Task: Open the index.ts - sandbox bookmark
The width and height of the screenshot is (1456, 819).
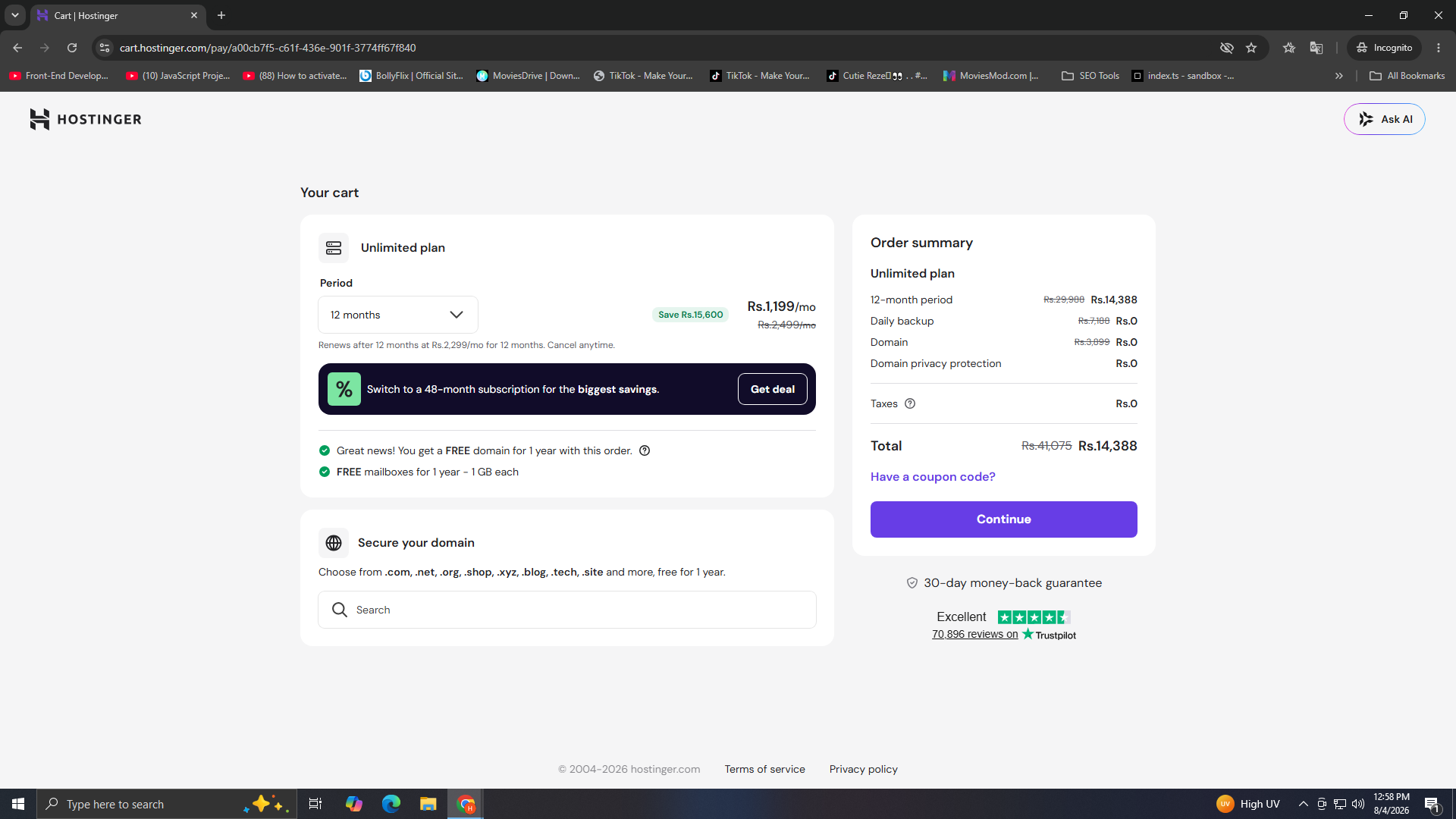Action: pos(1183,76)
